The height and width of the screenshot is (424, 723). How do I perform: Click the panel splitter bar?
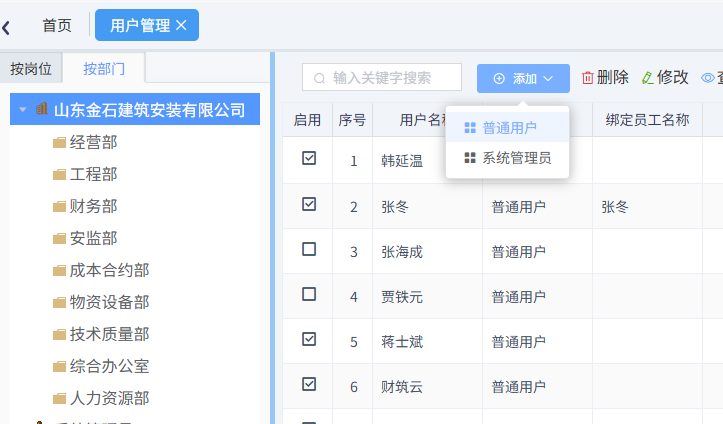(x=273, y=238)
